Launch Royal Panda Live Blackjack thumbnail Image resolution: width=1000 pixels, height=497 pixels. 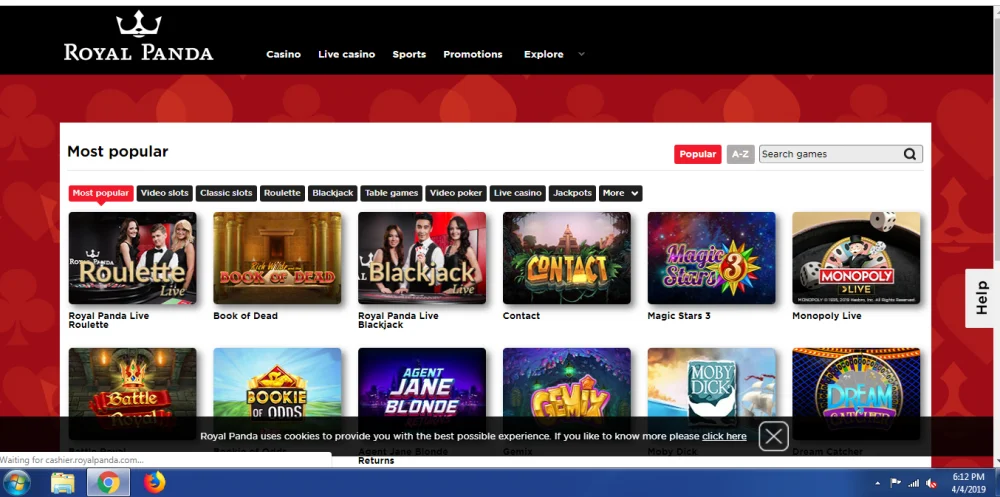[x=422, y=258]
